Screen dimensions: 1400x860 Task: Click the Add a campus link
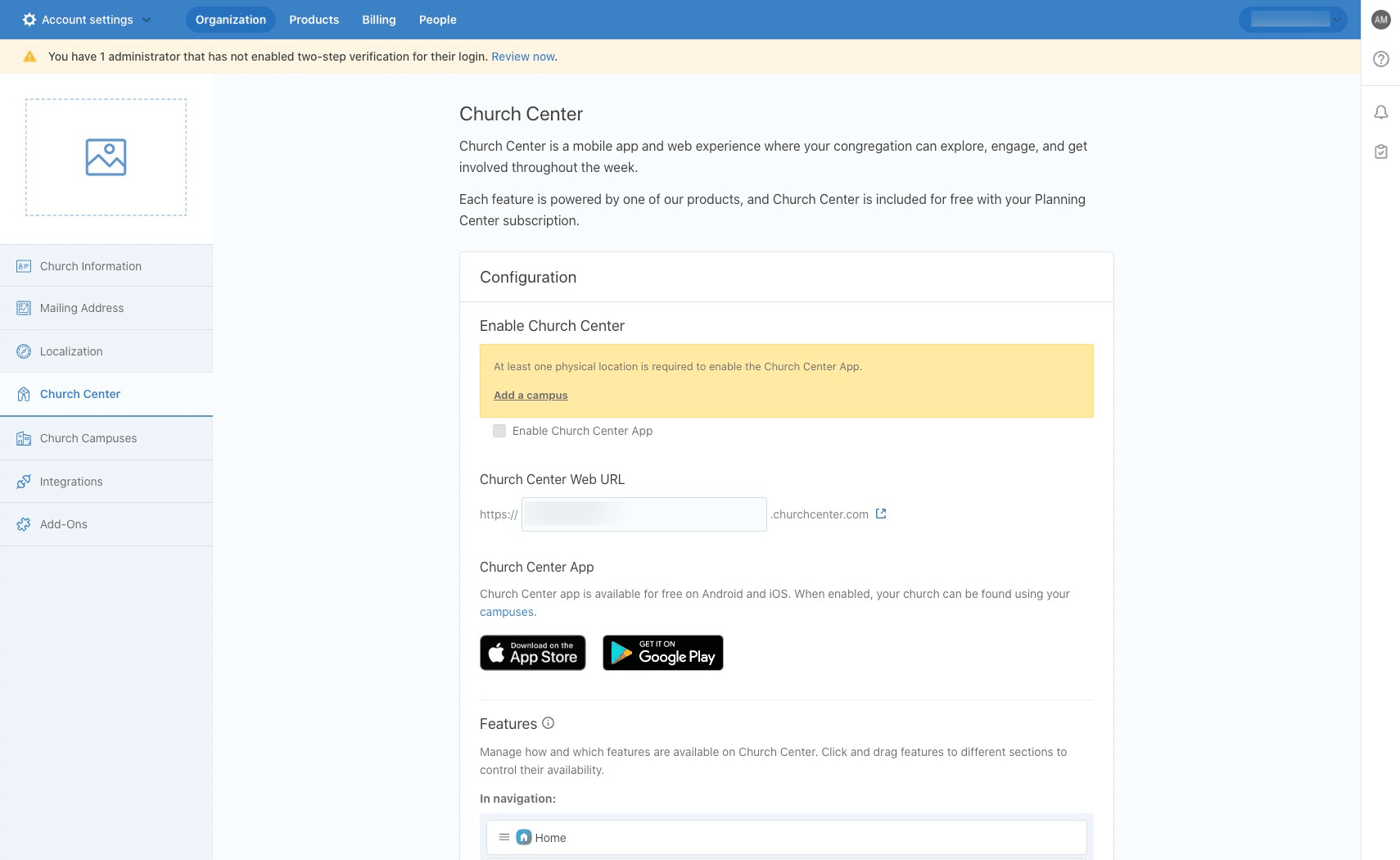531,395
